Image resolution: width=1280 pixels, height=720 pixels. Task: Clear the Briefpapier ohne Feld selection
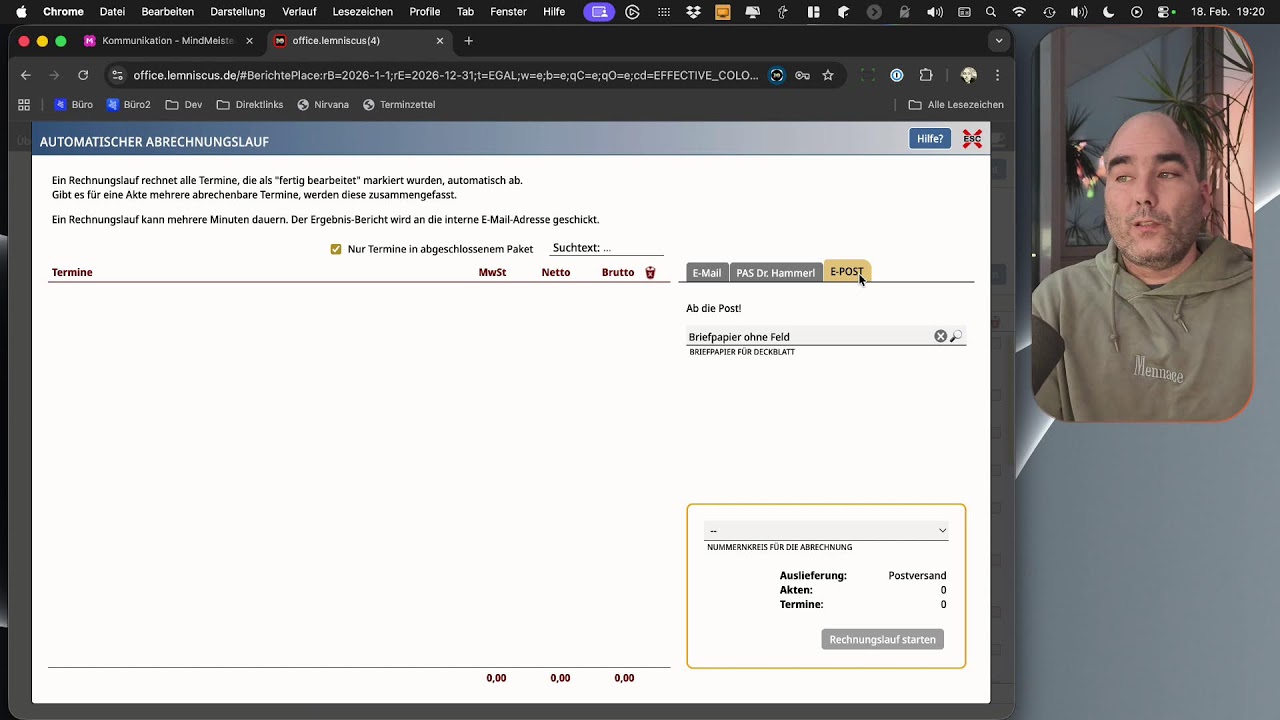940,336
